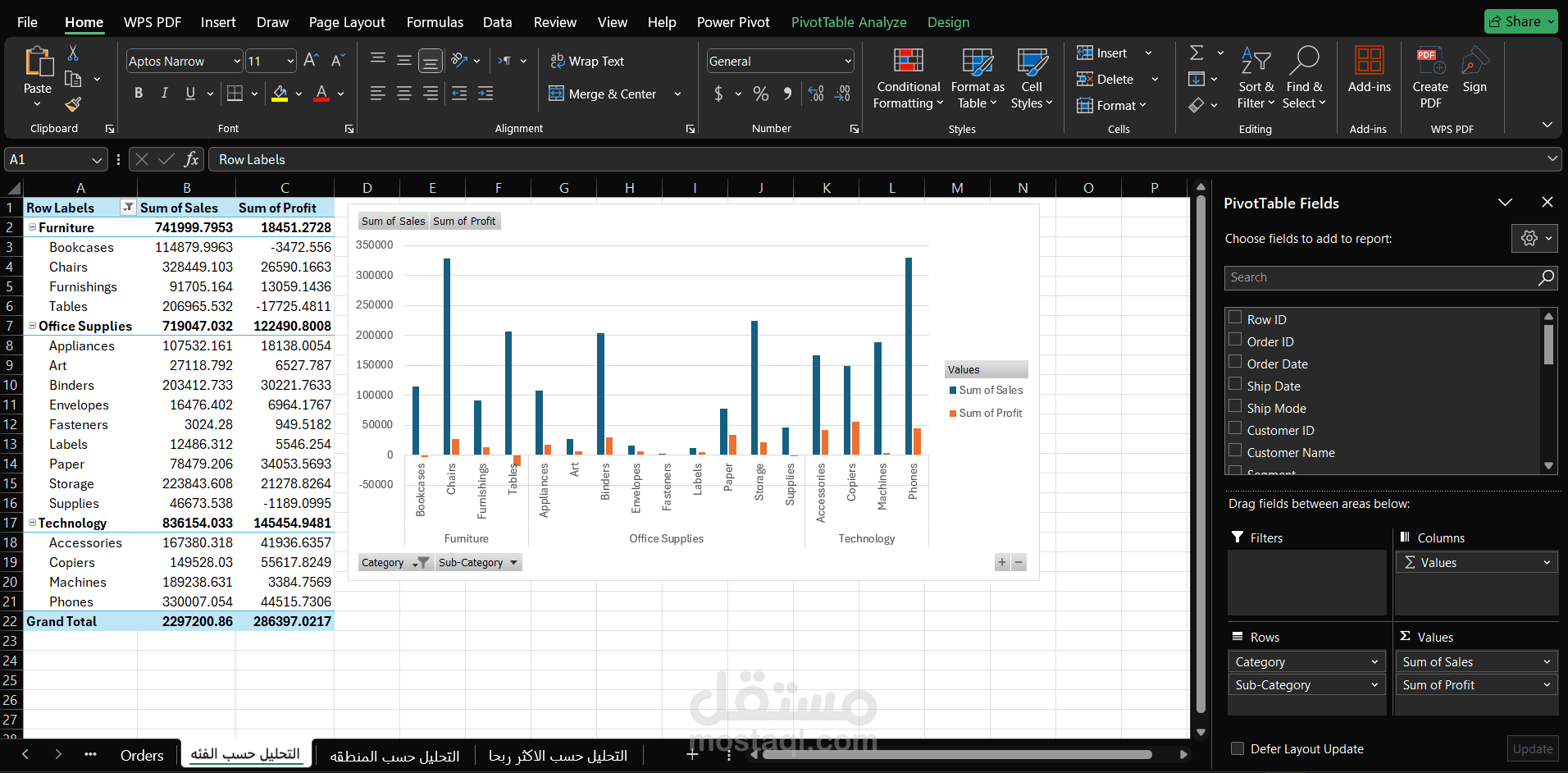Increase decimal places
Image resolution: width=1568 pixels, height=773 pixels.
(x=816, y=94)
